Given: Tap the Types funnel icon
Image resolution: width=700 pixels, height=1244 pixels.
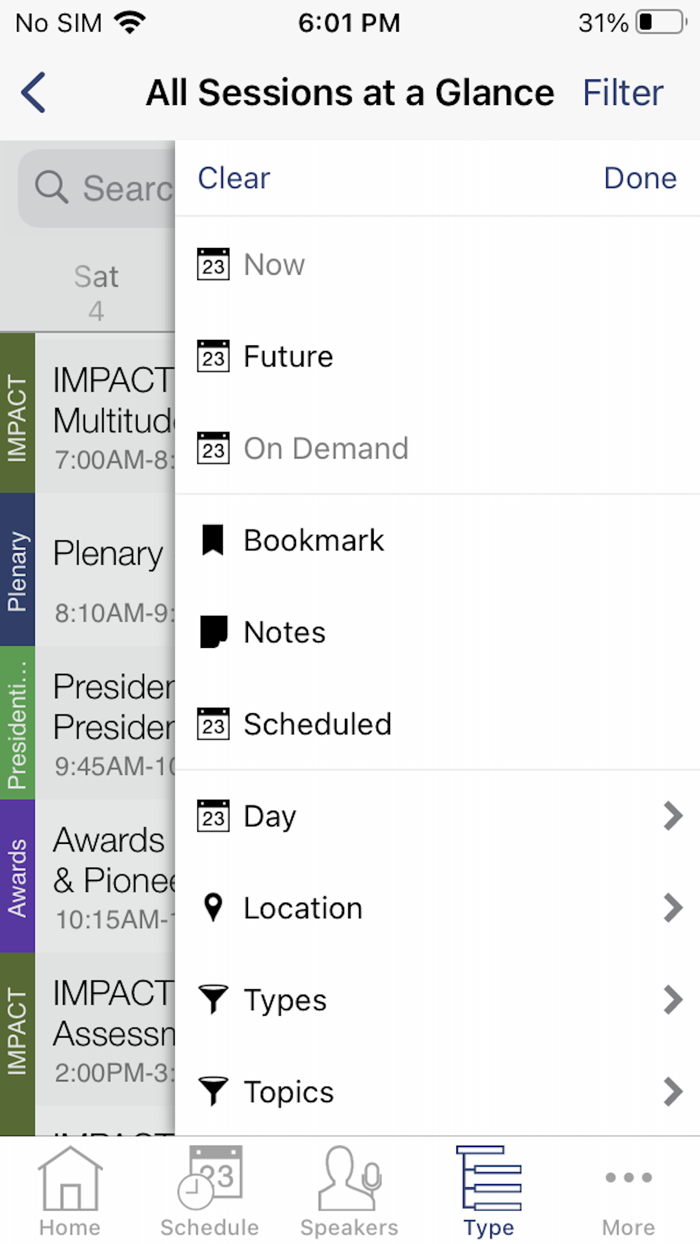Looking at the screenshot, I should (213, 1000).
